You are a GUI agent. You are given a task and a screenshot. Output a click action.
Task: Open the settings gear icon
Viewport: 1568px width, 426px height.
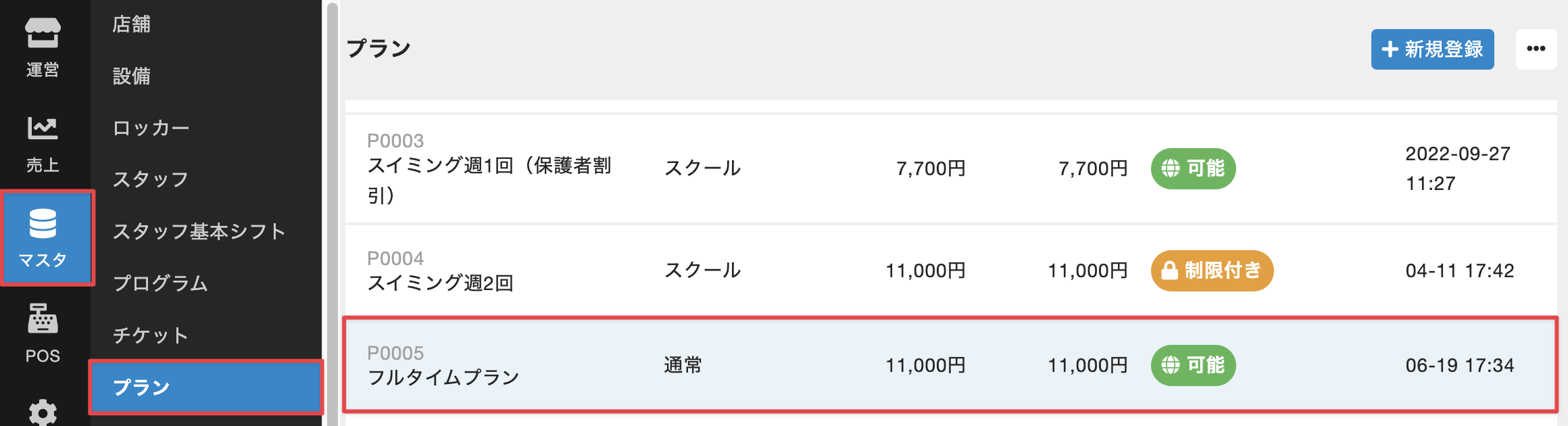pyautogui.click(x=43, y=412)
